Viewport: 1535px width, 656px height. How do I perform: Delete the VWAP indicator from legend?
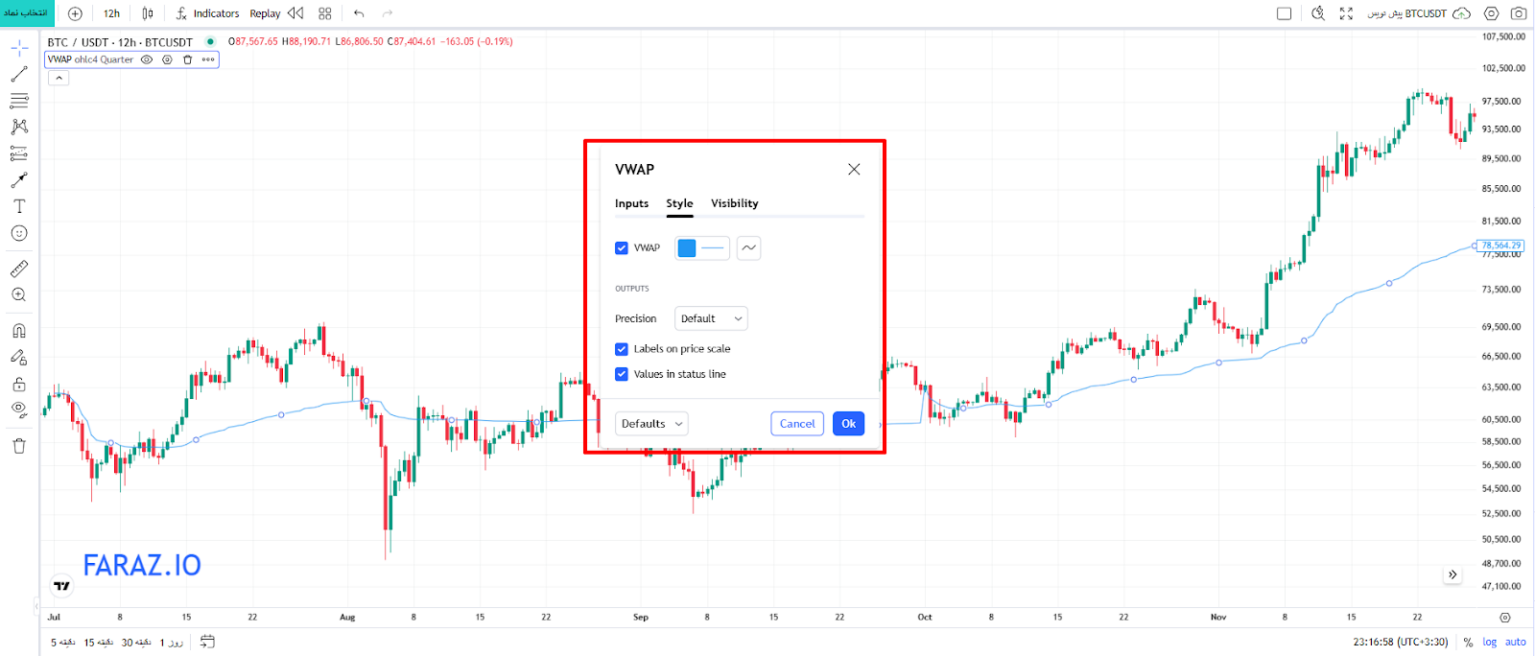point(187,60)
